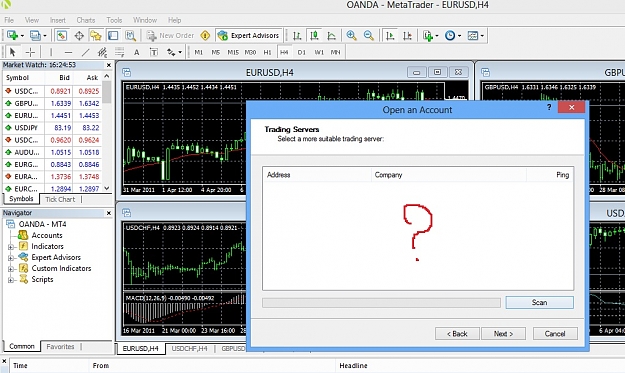The width and height of the screenshot is (625, 373).
Task: Set timeframe to M30
Action: coord(250,52)
